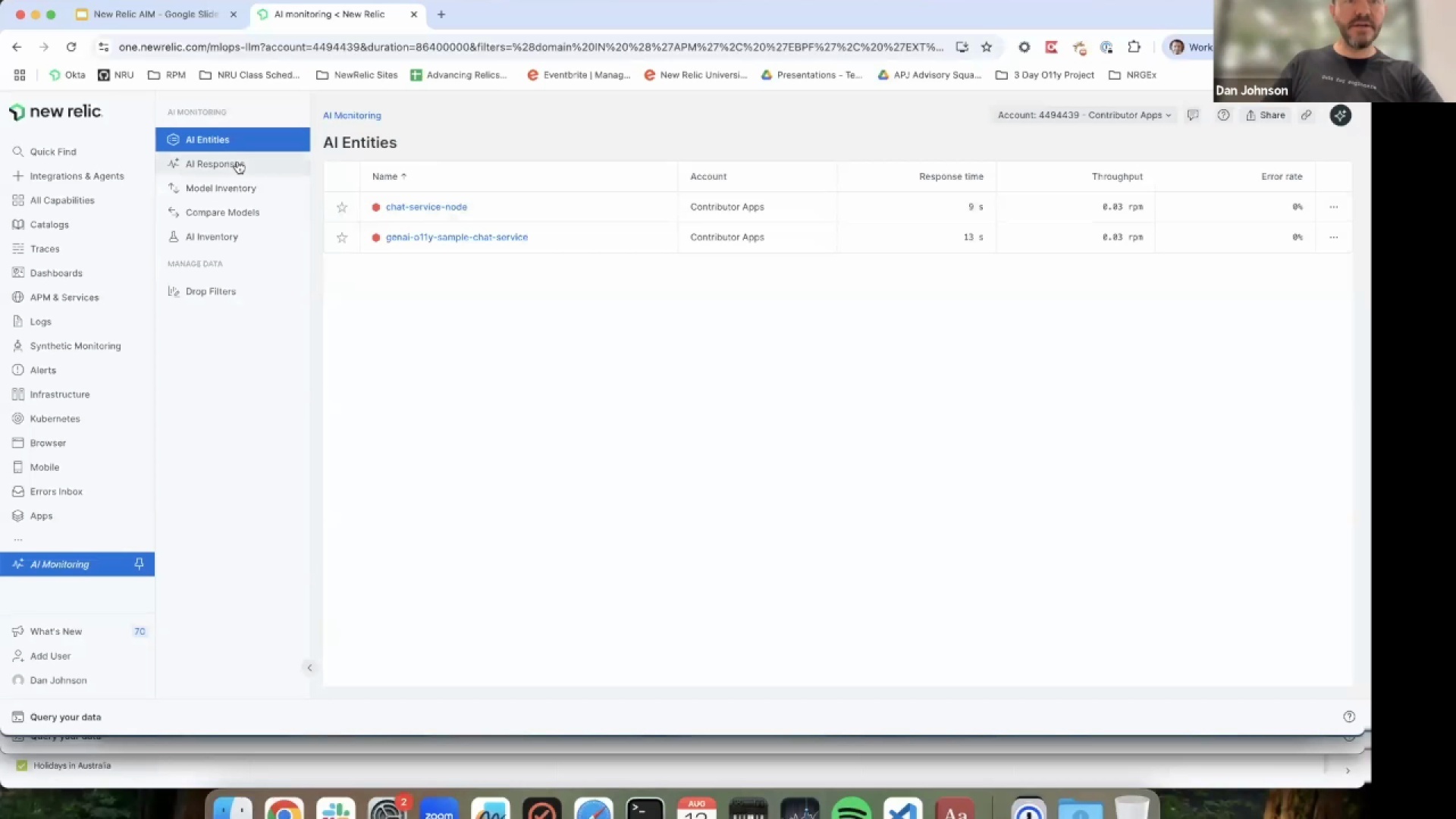The height and width of the screenshot is (819, 1456).
Task: Click the Share button
Action: (x=1266, y=115)
